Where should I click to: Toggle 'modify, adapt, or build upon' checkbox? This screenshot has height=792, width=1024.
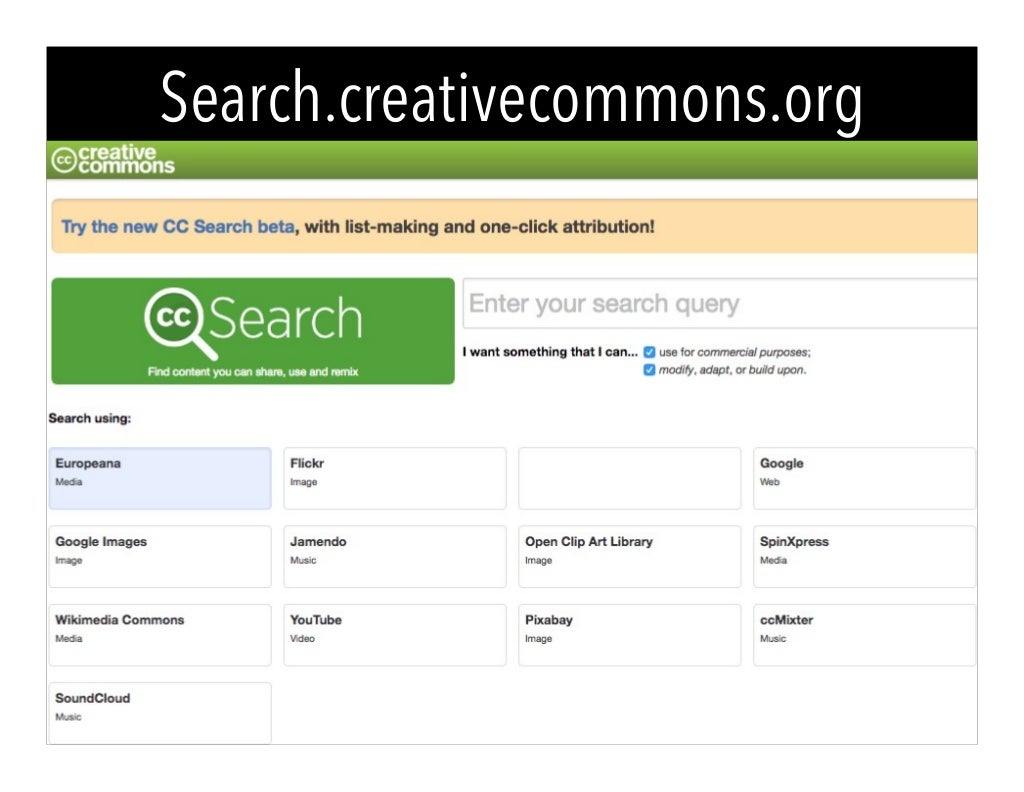(649, 370)
